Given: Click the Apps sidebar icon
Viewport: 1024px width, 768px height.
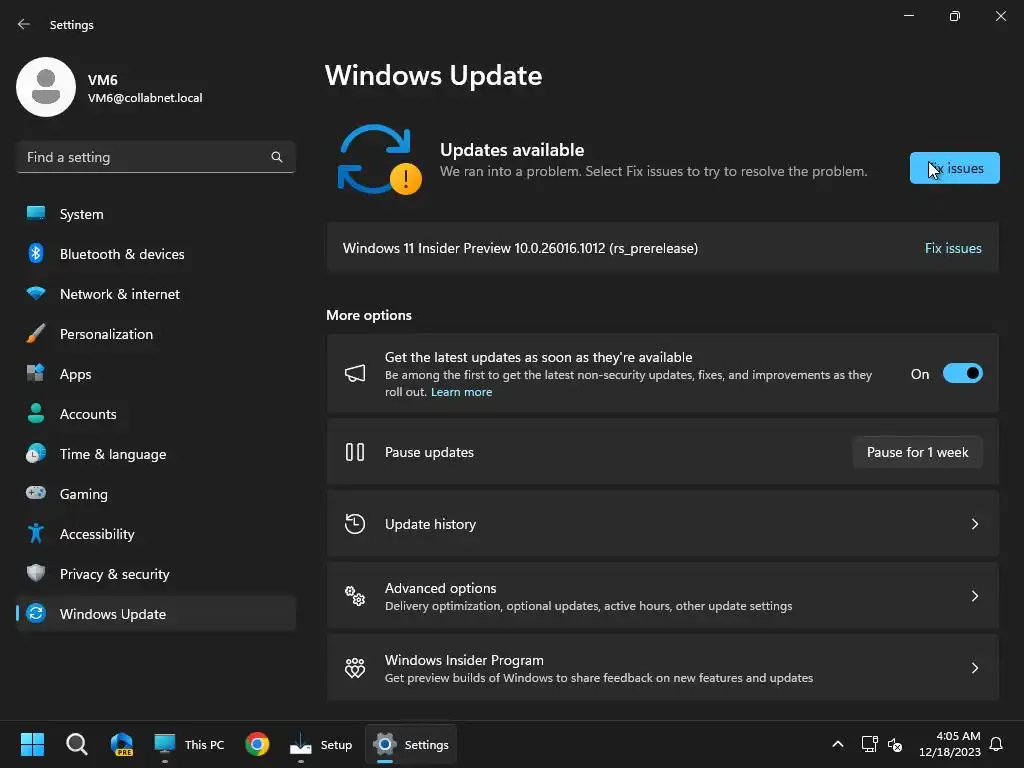Looking at the screenshot, I should [x=36, y=373].
